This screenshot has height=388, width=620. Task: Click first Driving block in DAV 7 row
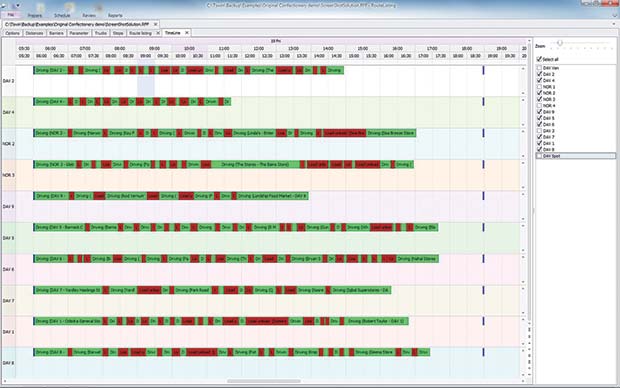coord(68,290)
